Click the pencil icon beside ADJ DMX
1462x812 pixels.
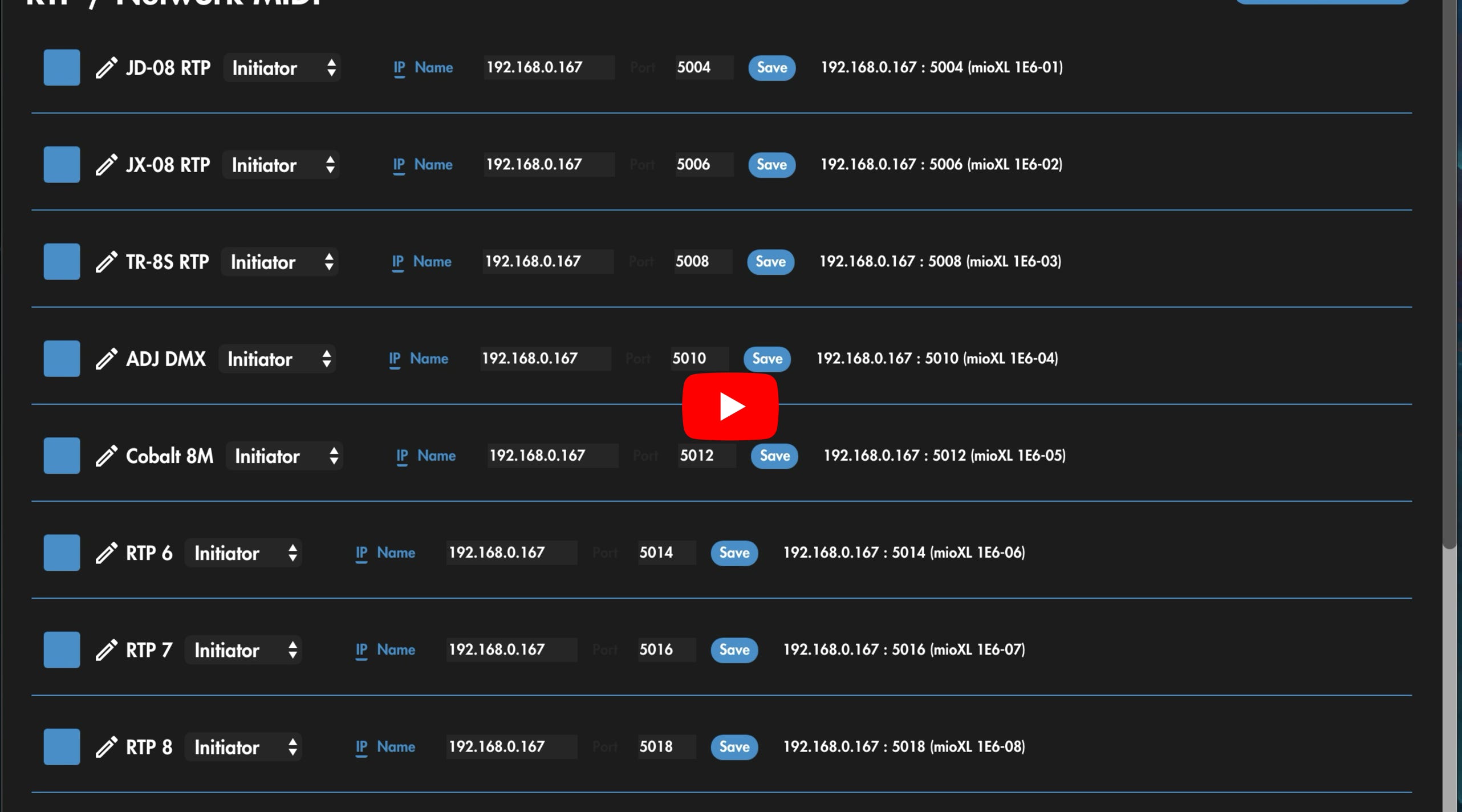tap(106, 359)
